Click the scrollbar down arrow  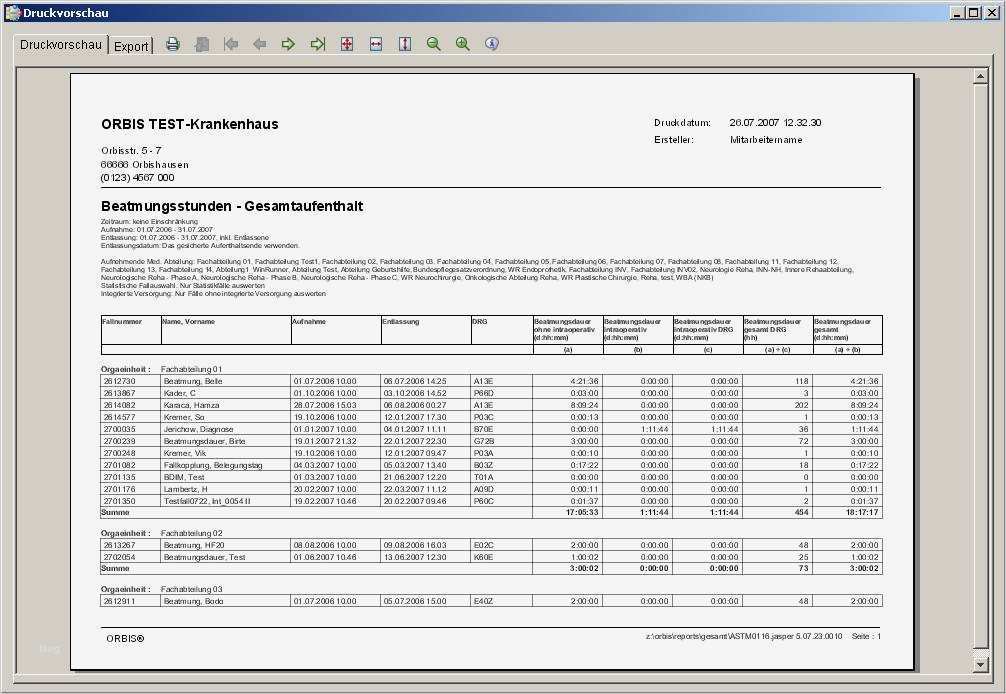tap(980, 664)
